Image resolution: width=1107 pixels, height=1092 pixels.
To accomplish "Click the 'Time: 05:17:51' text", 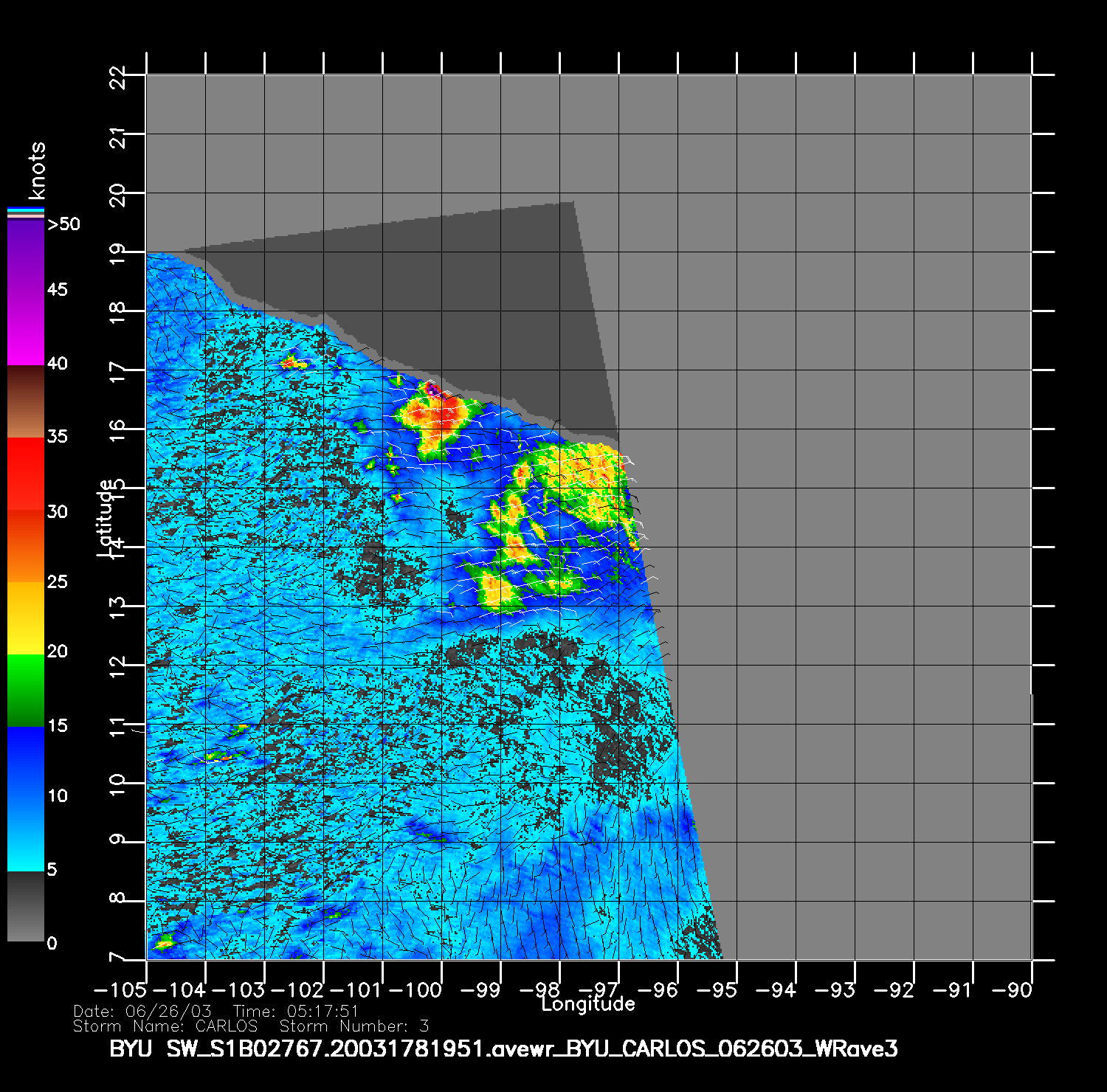I will point(295,1011).
